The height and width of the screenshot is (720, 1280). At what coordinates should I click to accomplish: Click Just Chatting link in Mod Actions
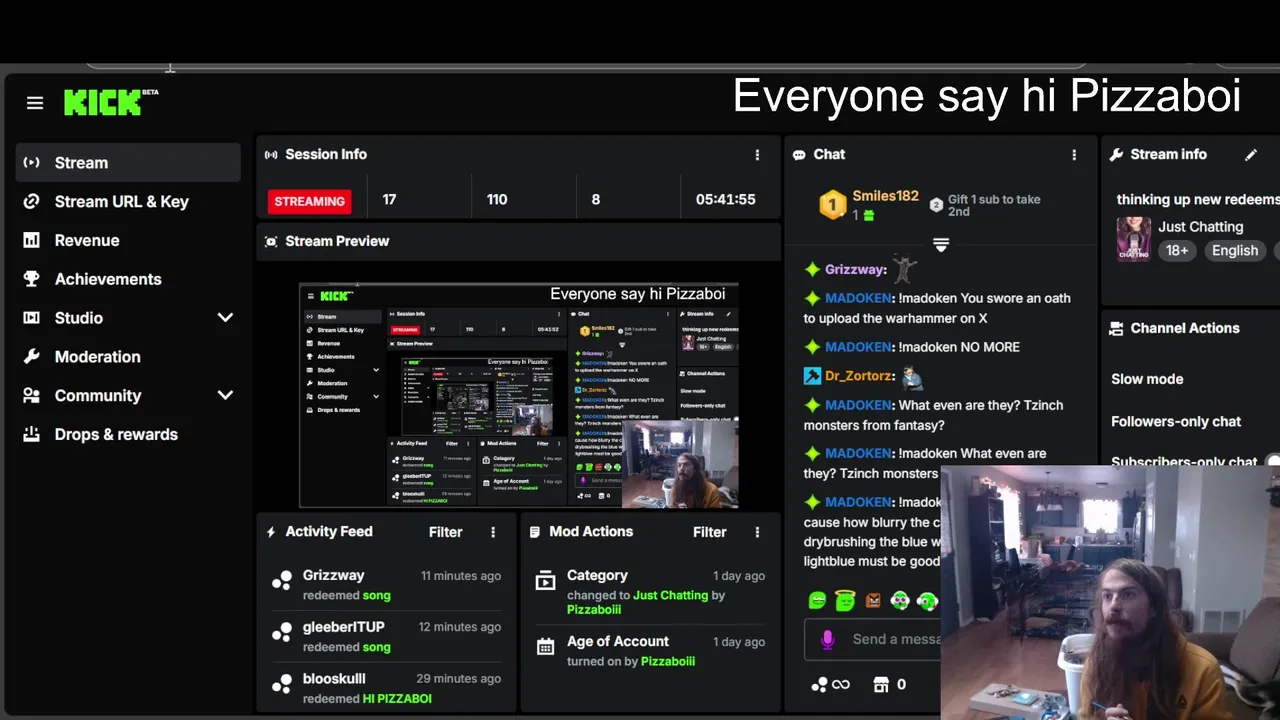670,595
